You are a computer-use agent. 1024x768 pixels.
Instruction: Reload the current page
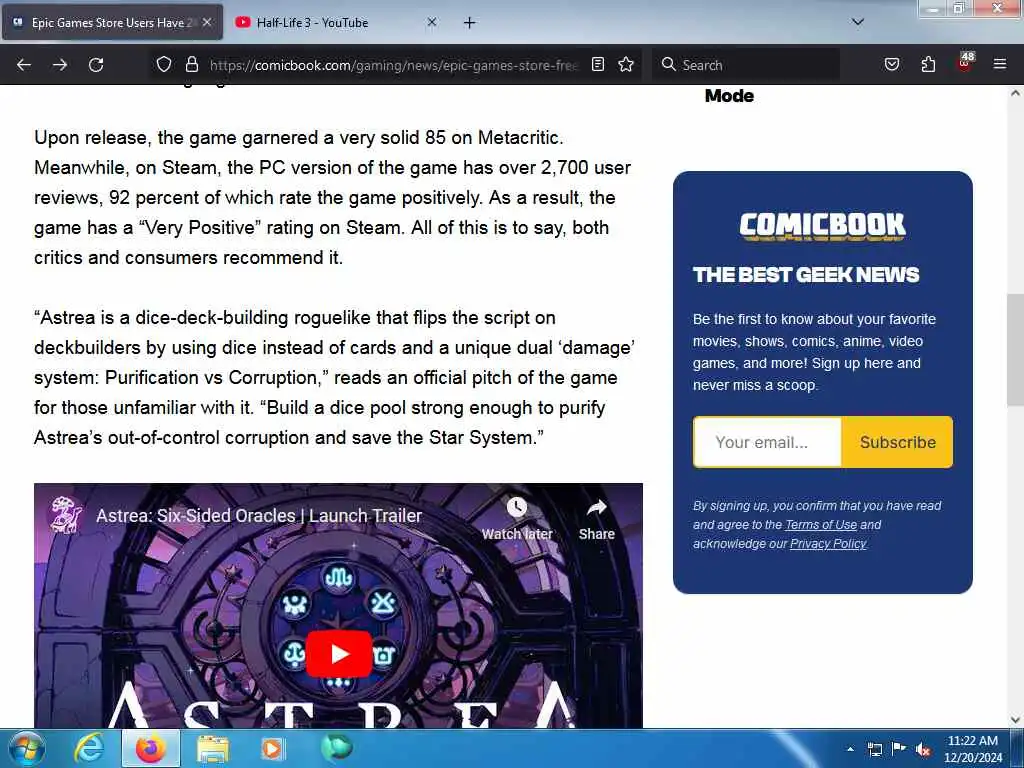96,65
